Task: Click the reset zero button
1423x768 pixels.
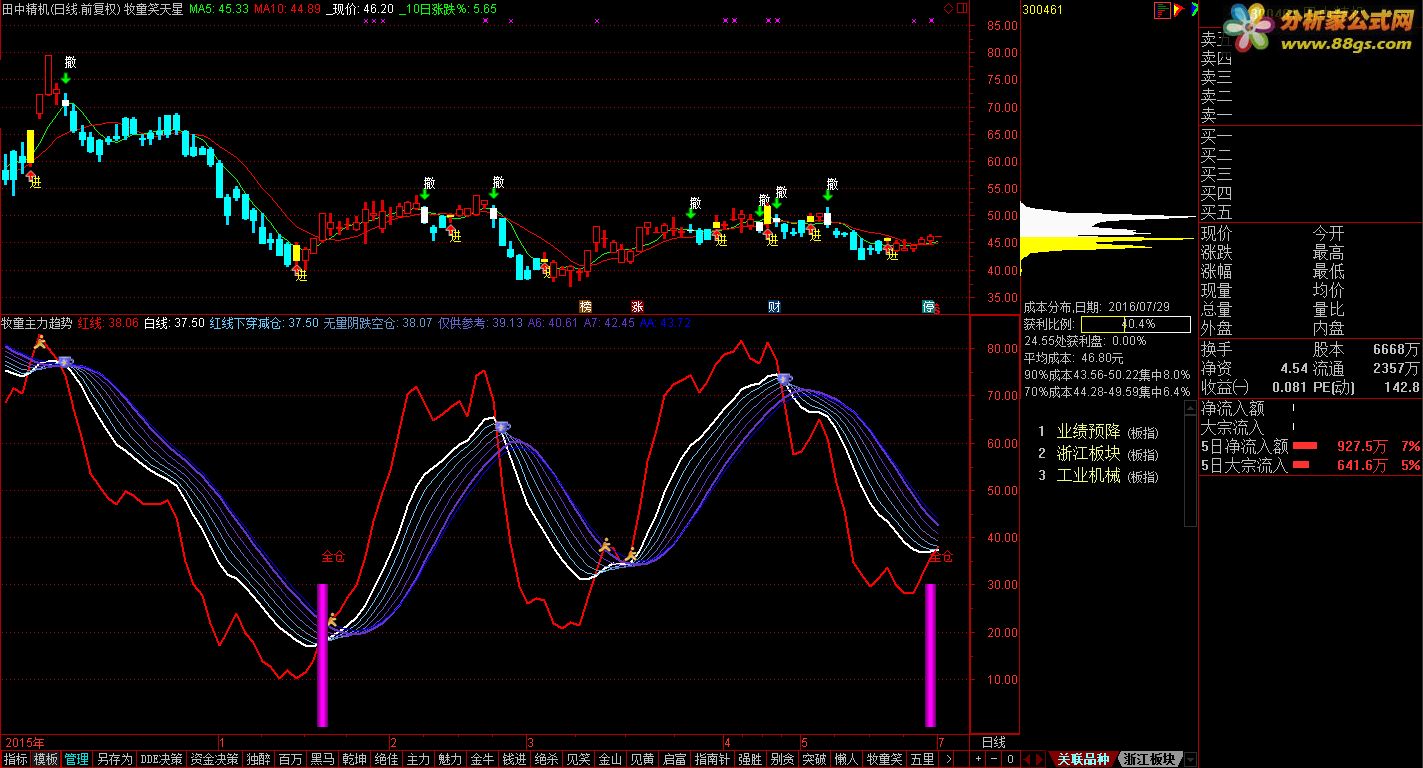Action: [1010, 759]
